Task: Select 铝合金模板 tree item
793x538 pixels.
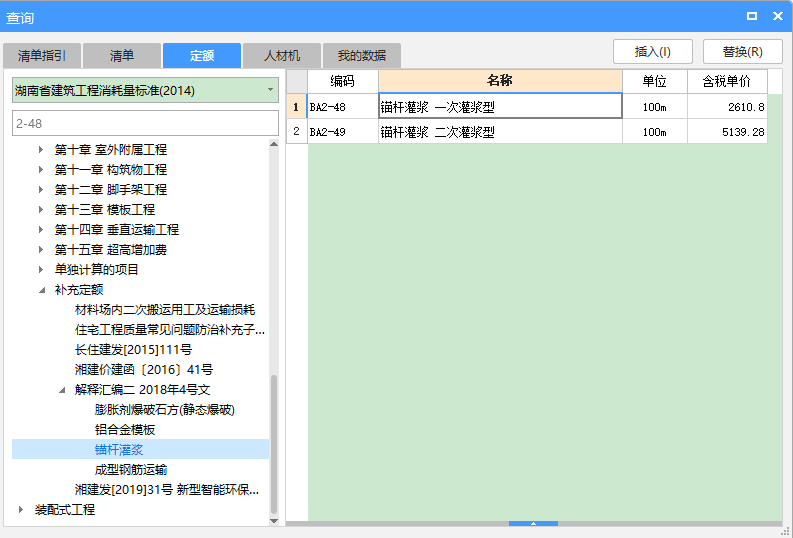Action: [x=125, y=430]
